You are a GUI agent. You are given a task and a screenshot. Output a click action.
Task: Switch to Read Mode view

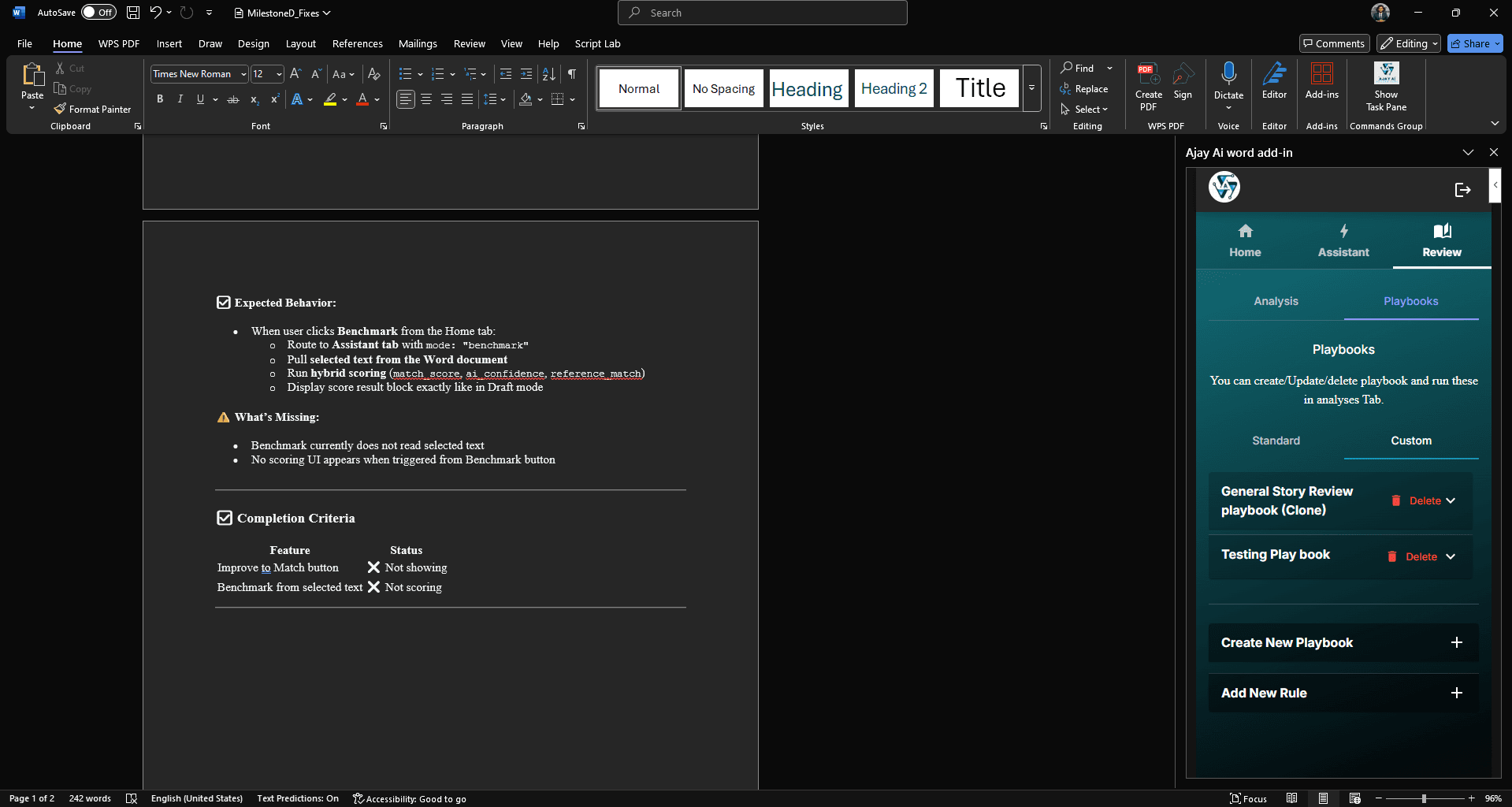tap(1291, 798)
